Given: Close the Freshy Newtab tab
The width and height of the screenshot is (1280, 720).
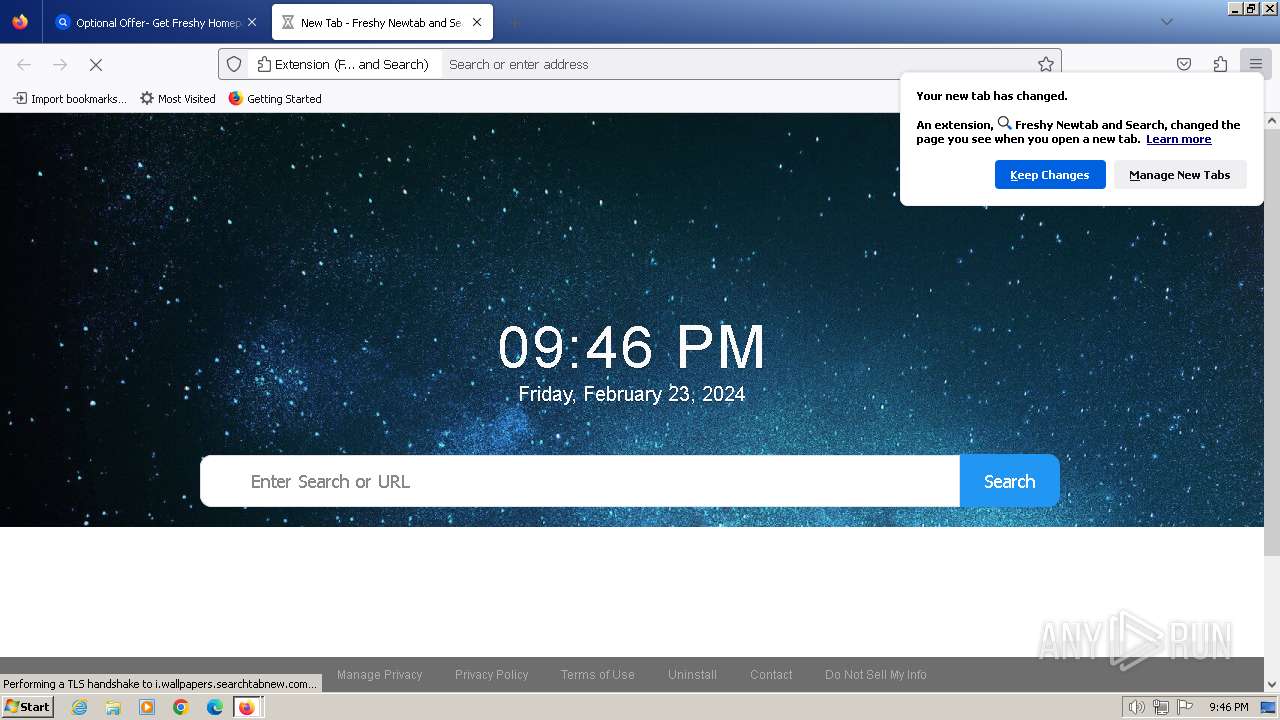Looking at the screenshot, I should (x=477, y=22).
